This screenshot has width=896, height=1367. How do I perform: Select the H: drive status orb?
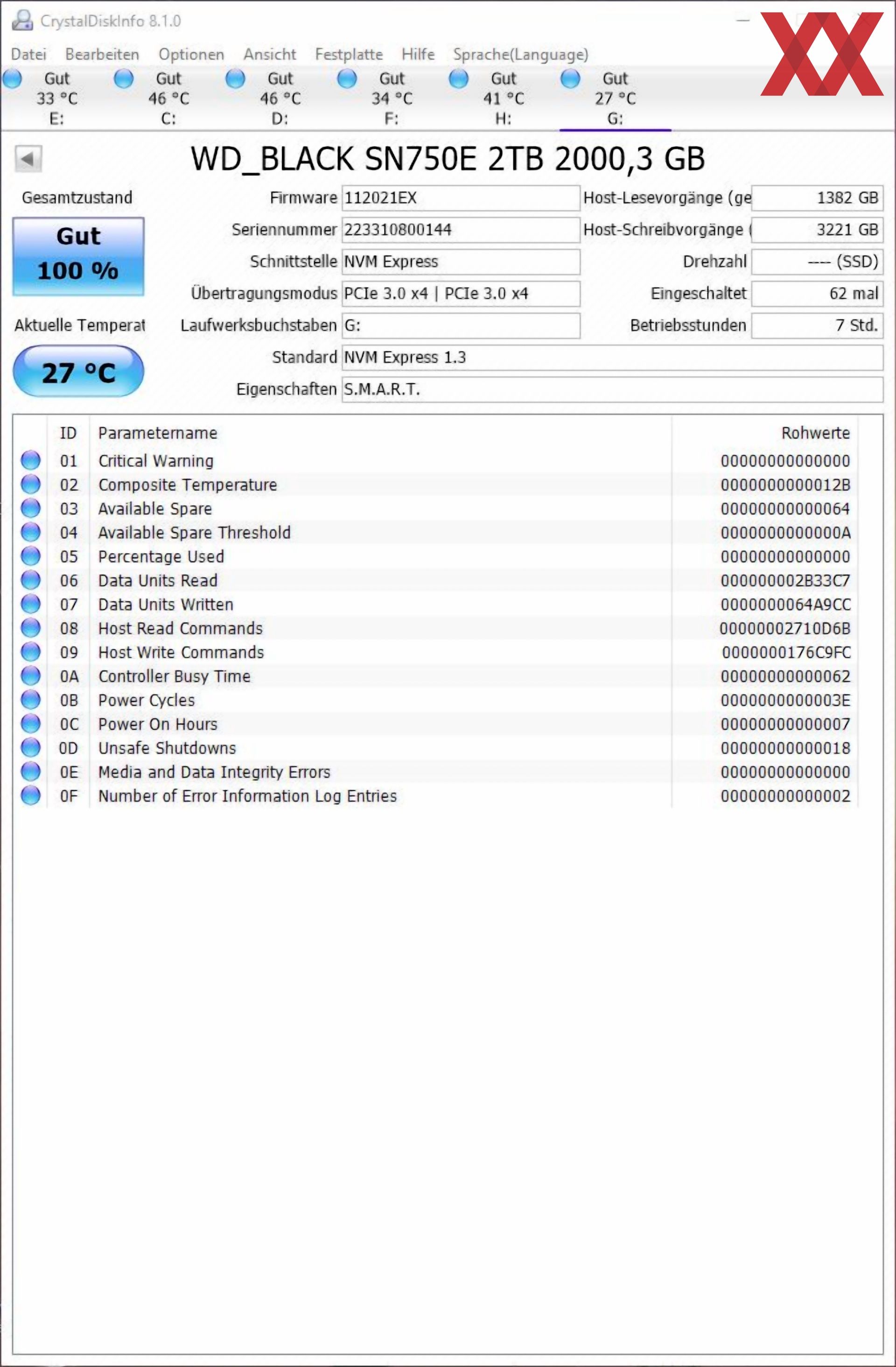(x=458, y=79)
